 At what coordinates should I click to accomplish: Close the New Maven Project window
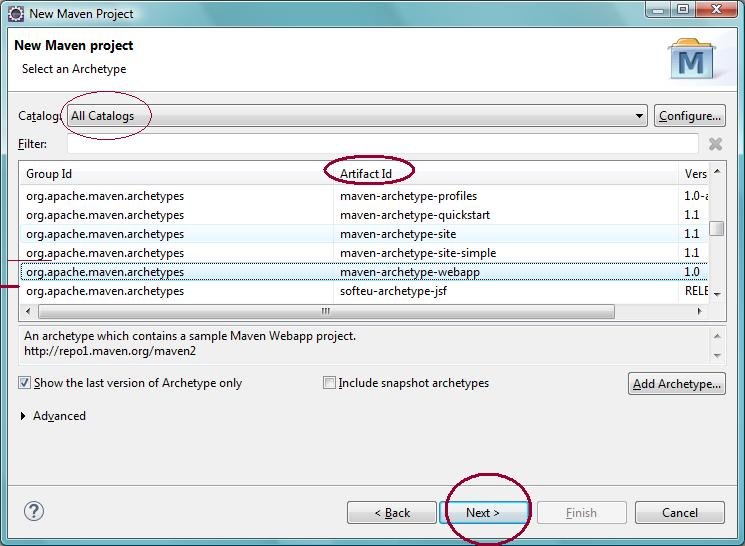click(x=716, y=10)
